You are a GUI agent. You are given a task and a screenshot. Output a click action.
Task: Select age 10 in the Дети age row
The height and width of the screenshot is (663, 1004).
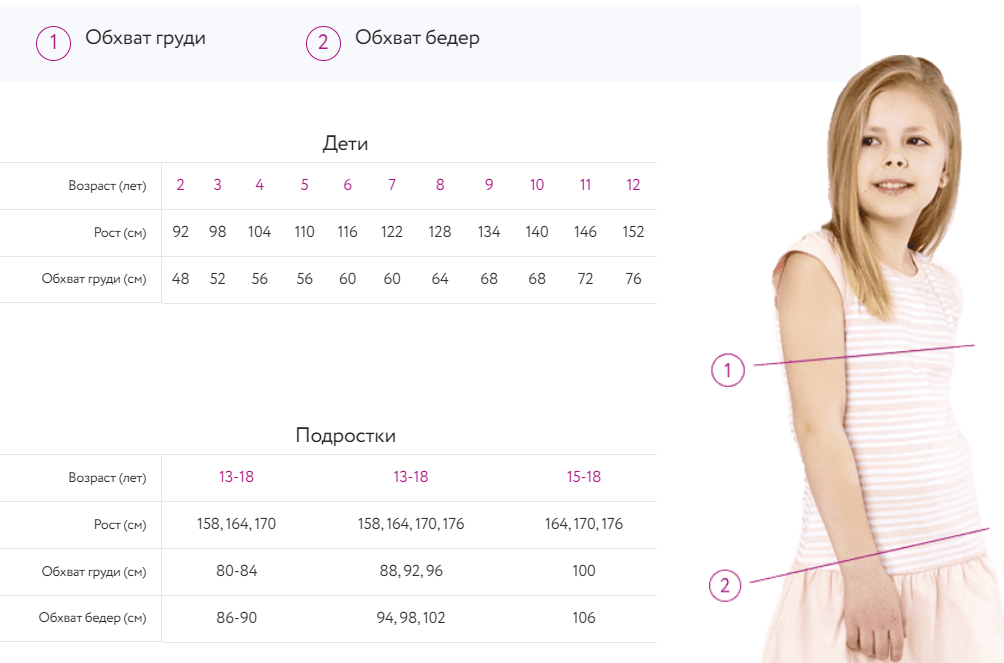tap(537, 185)
